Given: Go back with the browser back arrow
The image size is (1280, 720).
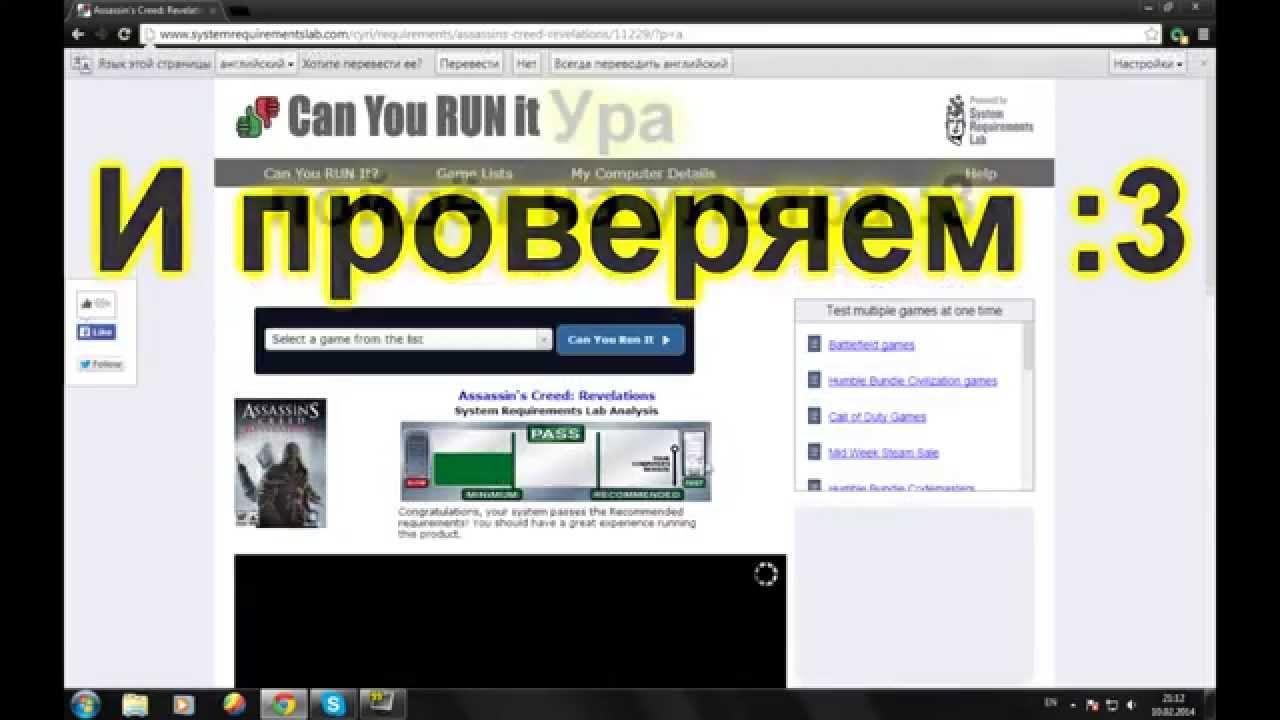Looking at the screenshot, I should click(78, 34).
